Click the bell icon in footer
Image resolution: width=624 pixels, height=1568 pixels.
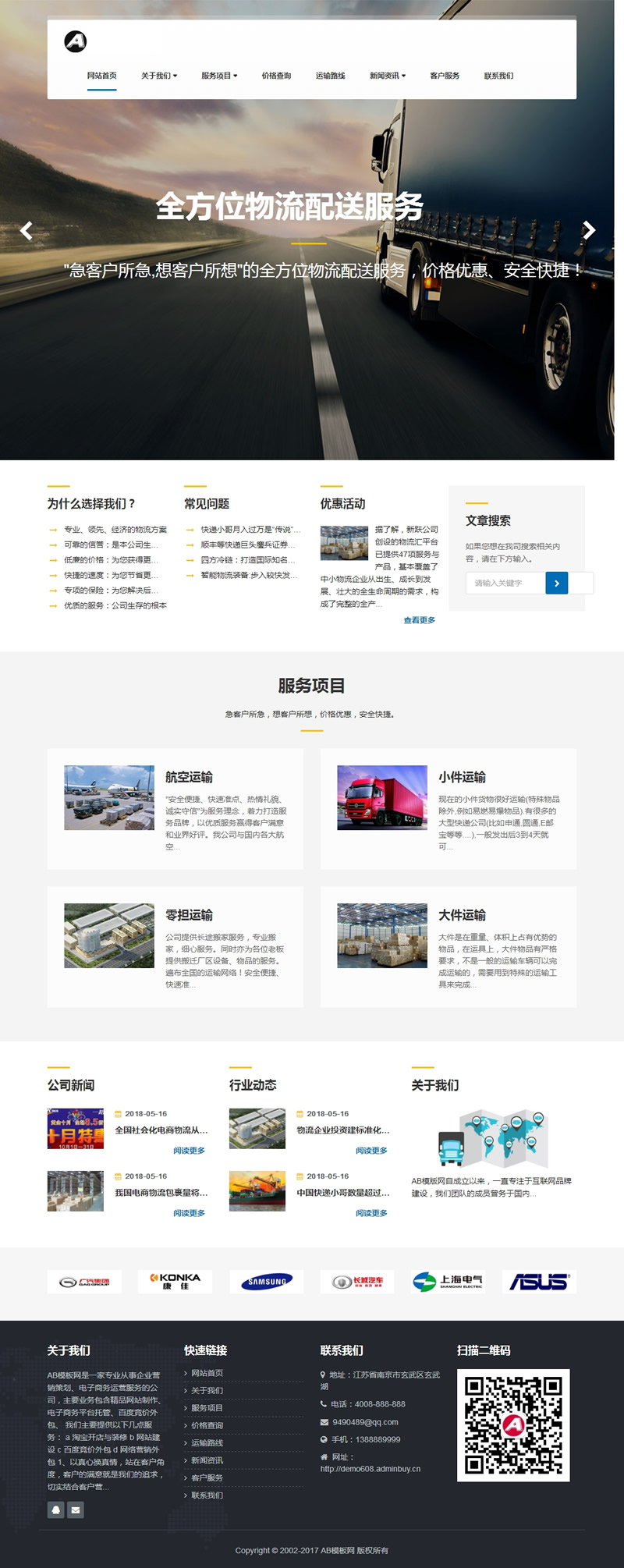(x=56, y=1510)
